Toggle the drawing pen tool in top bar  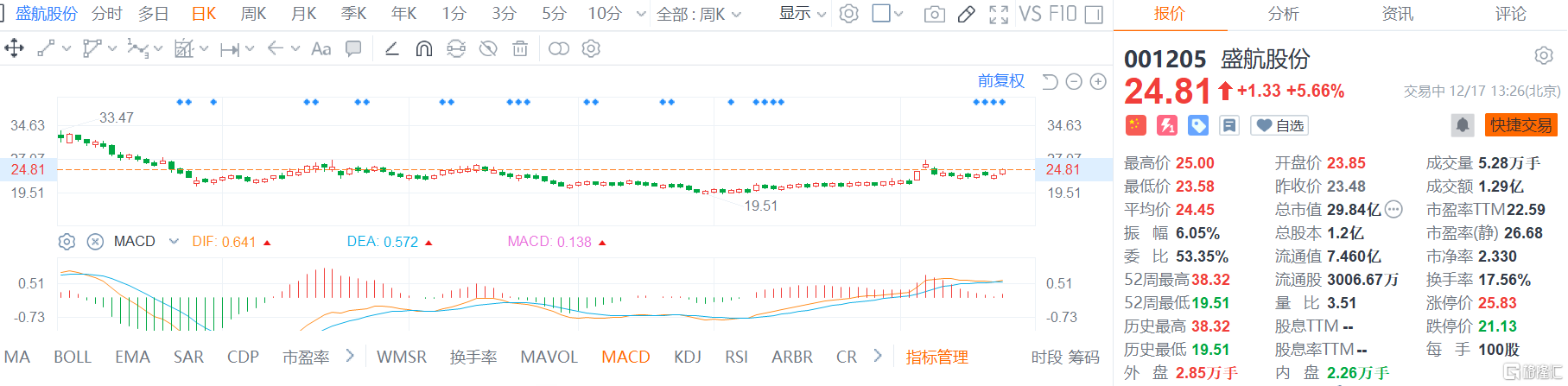[967, 14]
